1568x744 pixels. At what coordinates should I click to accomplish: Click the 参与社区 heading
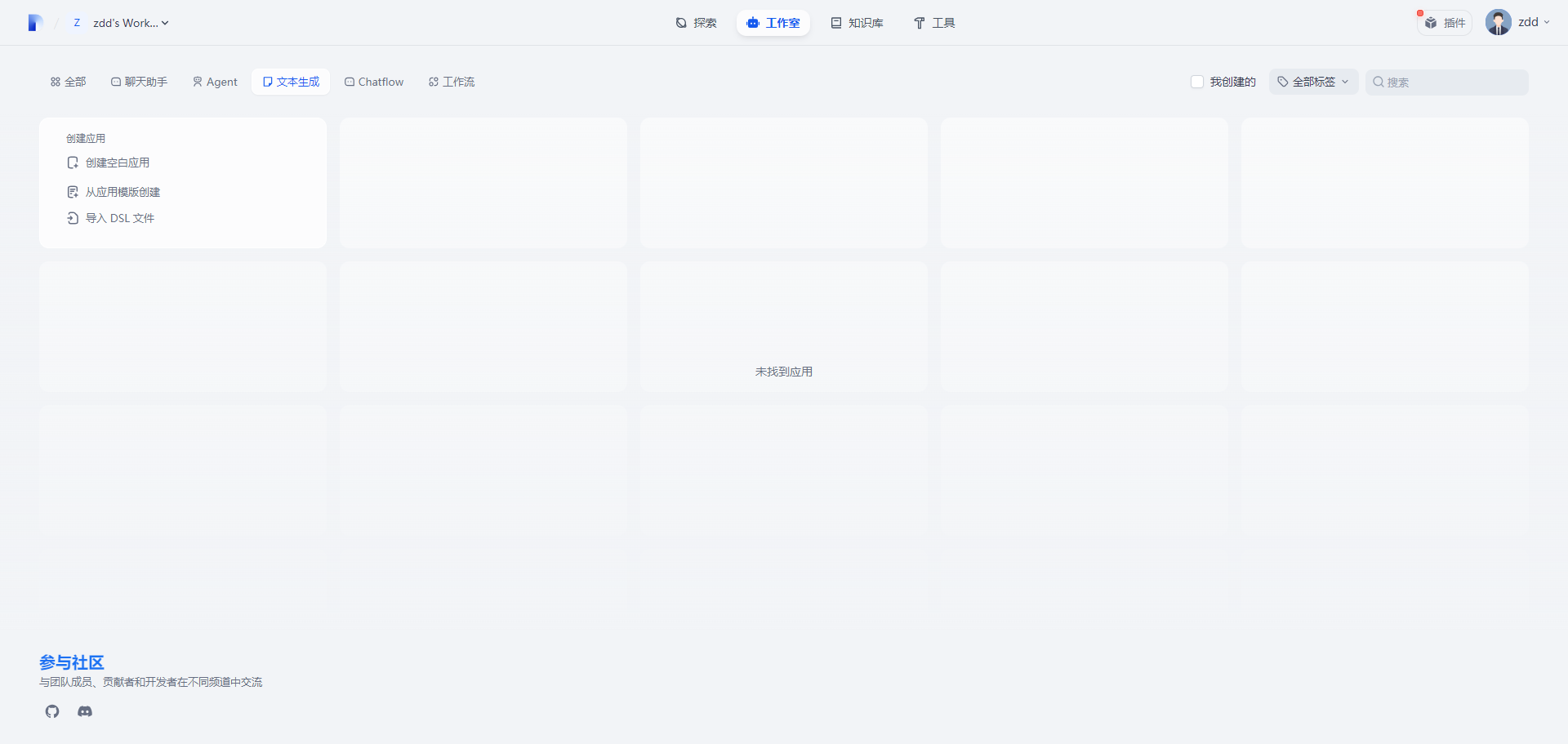pos(72,662)
